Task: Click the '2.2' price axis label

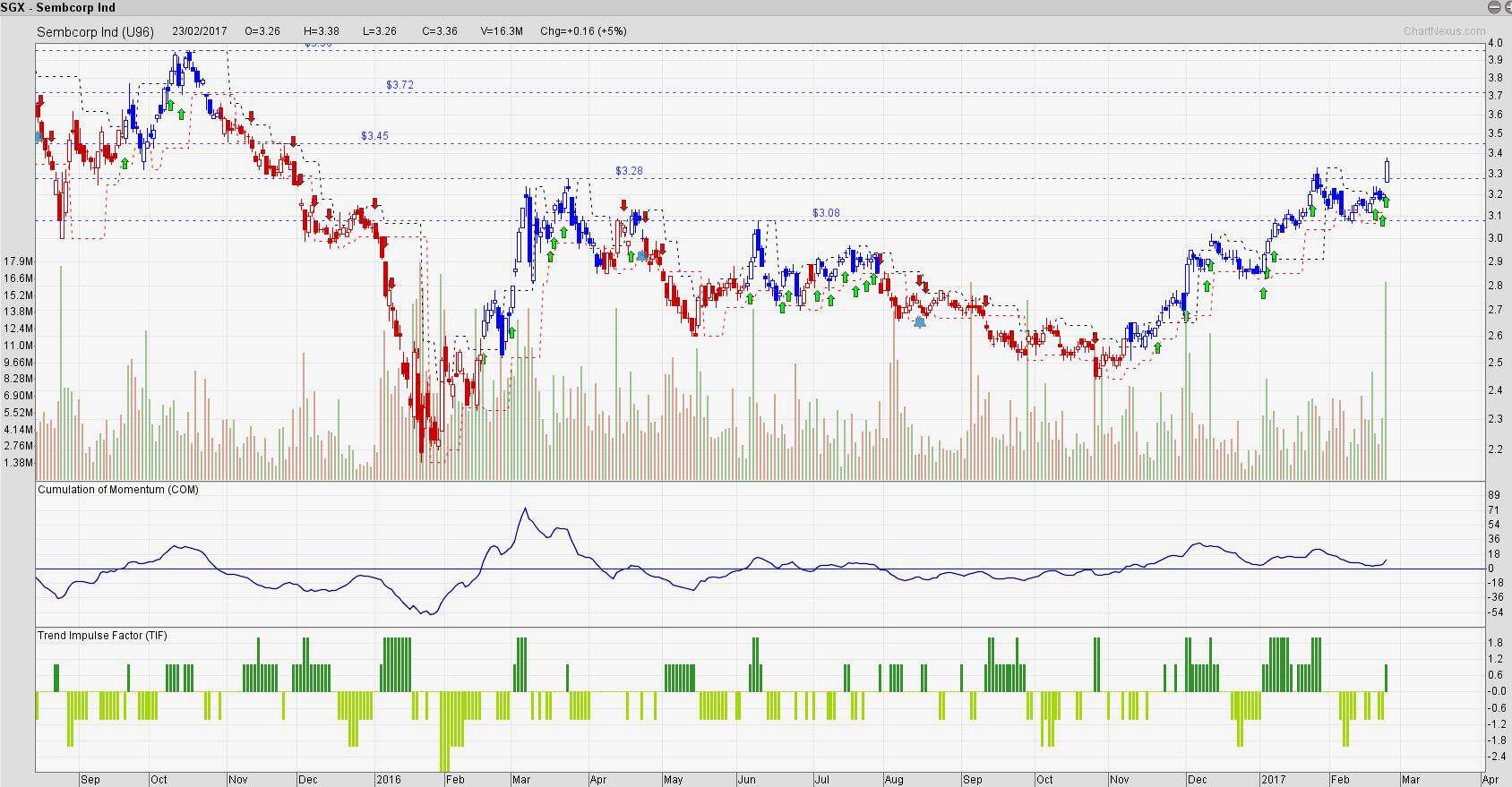Action: pyautogui.click(x=1495, y=449)
